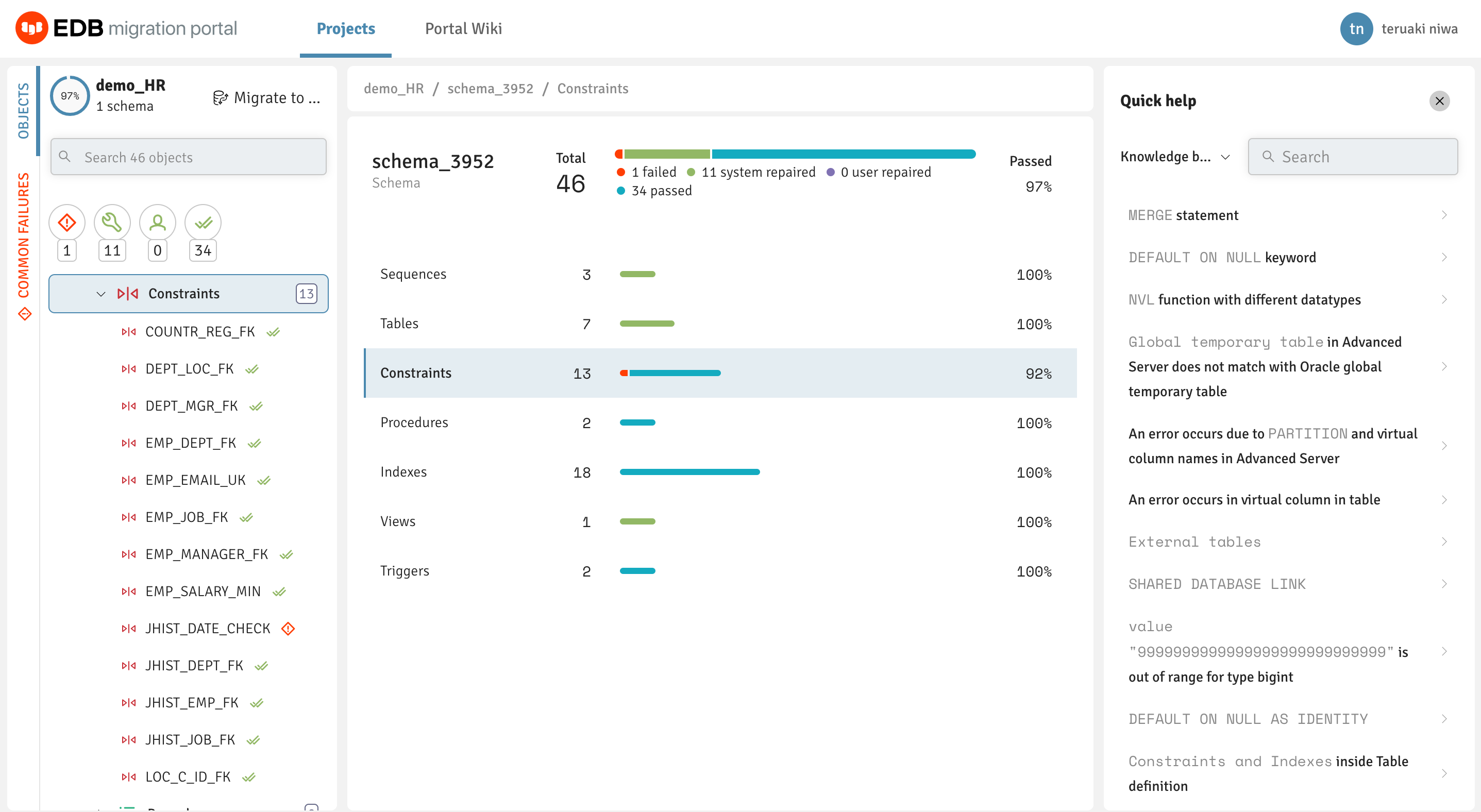This screenshot has height=812, width=1481.
Task: Toggle the failed objects filter icon
Action: [x=66, y=223]
